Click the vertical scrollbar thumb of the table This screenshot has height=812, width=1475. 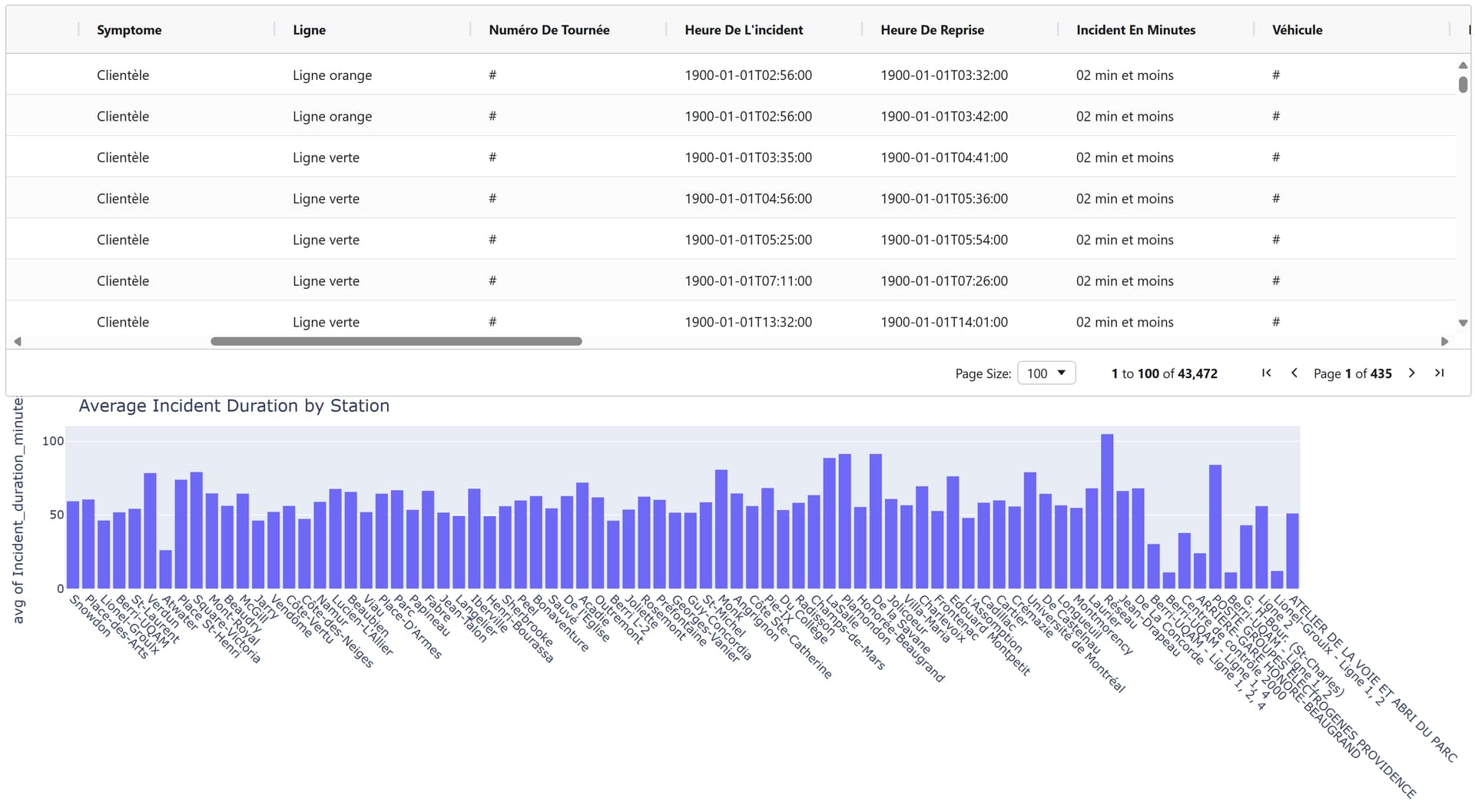tap(1463, 85)
